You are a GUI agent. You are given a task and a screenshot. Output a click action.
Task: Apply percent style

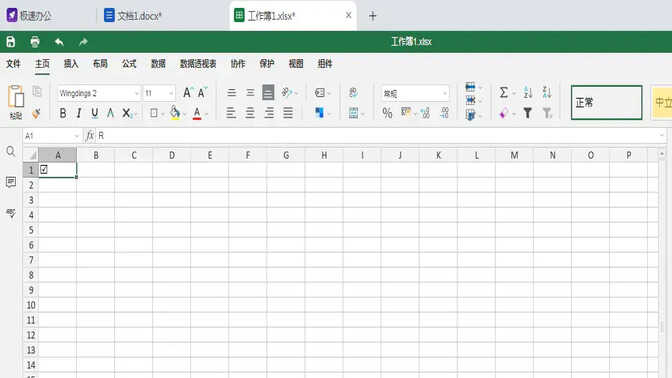pyautogui.click(x=387, y=113)
